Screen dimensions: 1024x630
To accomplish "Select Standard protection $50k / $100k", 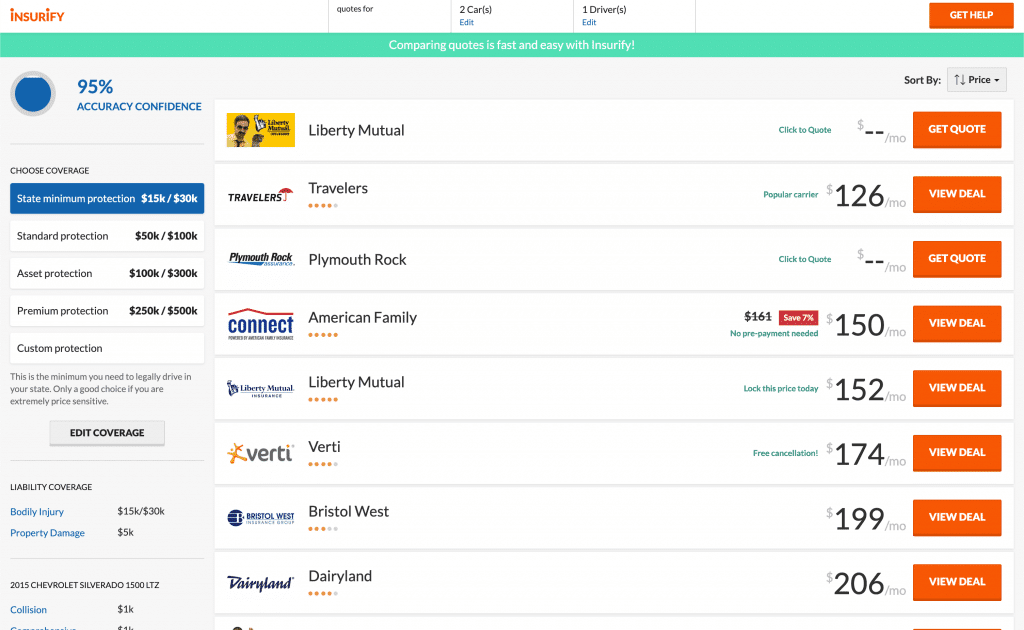I will [x=107, y=236].
